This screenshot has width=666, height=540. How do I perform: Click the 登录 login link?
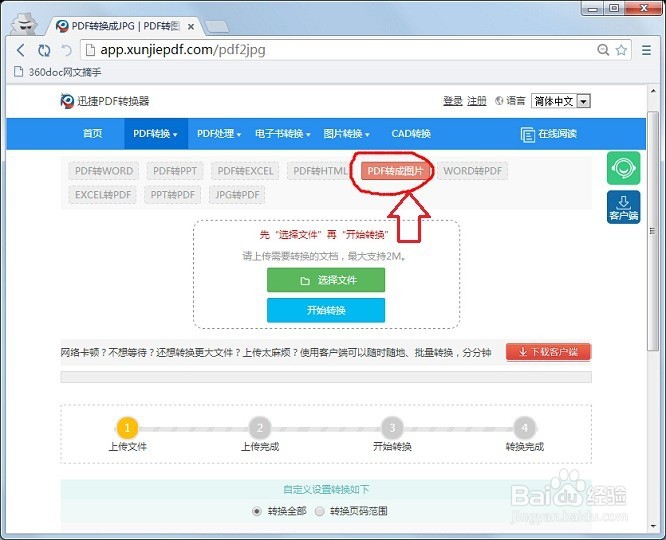click(x=452, y=101)
